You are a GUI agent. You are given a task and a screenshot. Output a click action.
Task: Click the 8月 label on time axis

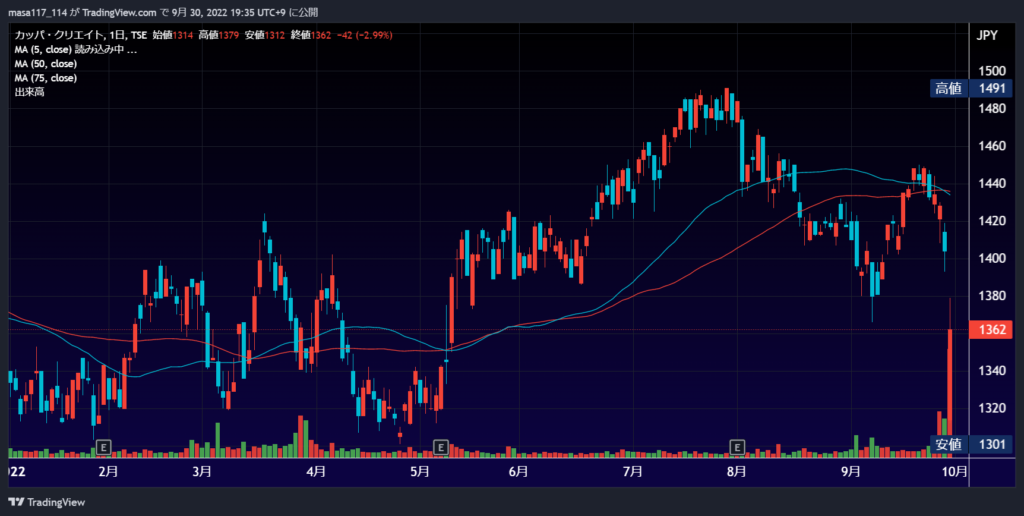pyautogui.click(x=736, y=472)
